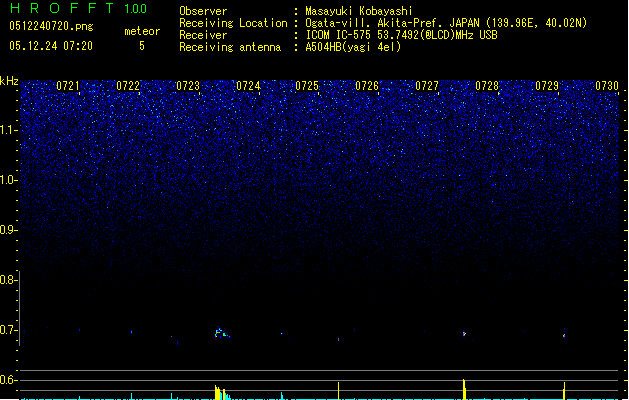Click the 0.8 kHz axis label

9,280
